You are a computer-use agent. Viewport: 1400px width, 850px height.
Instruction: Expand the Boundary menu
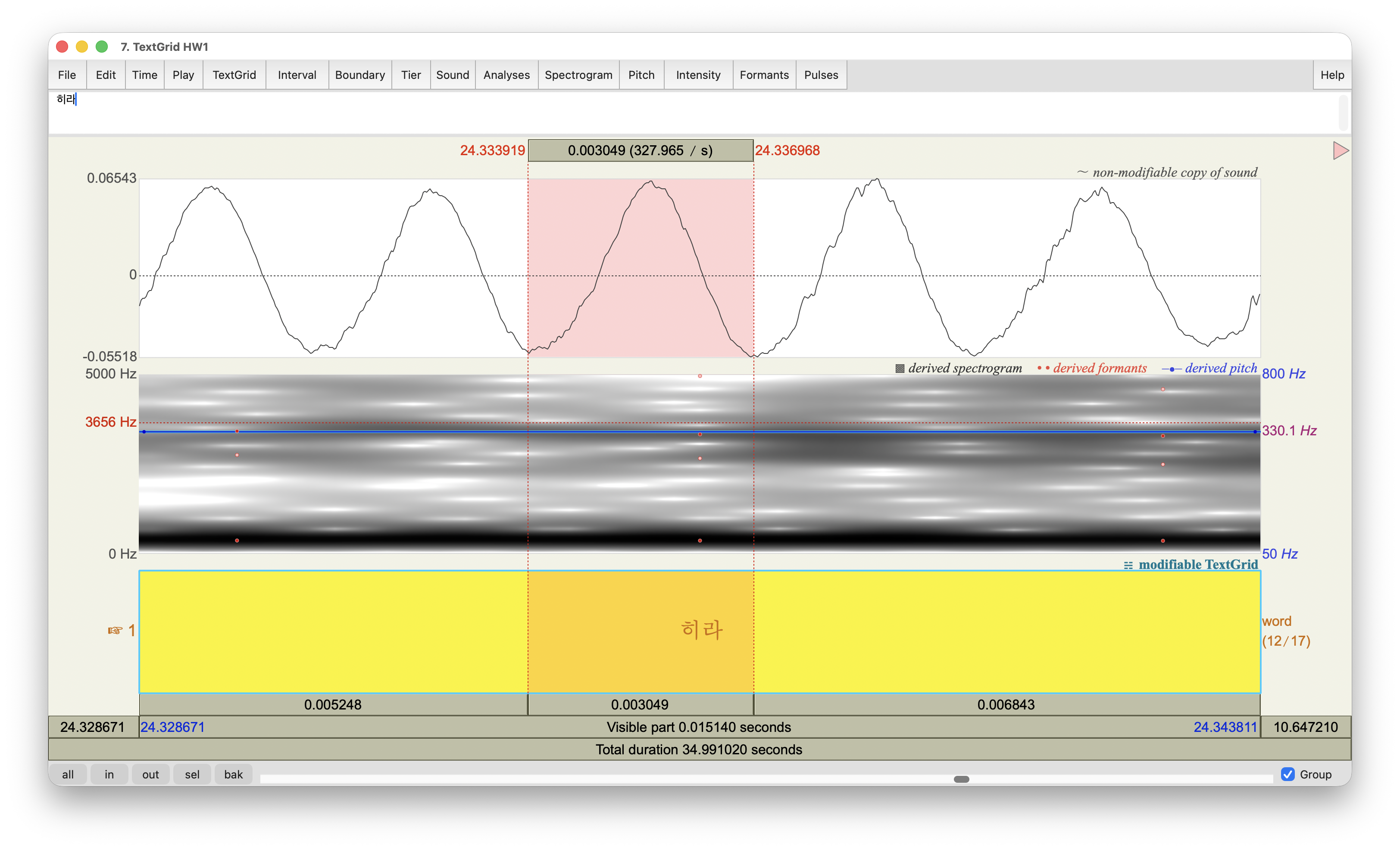coord(359,75)
